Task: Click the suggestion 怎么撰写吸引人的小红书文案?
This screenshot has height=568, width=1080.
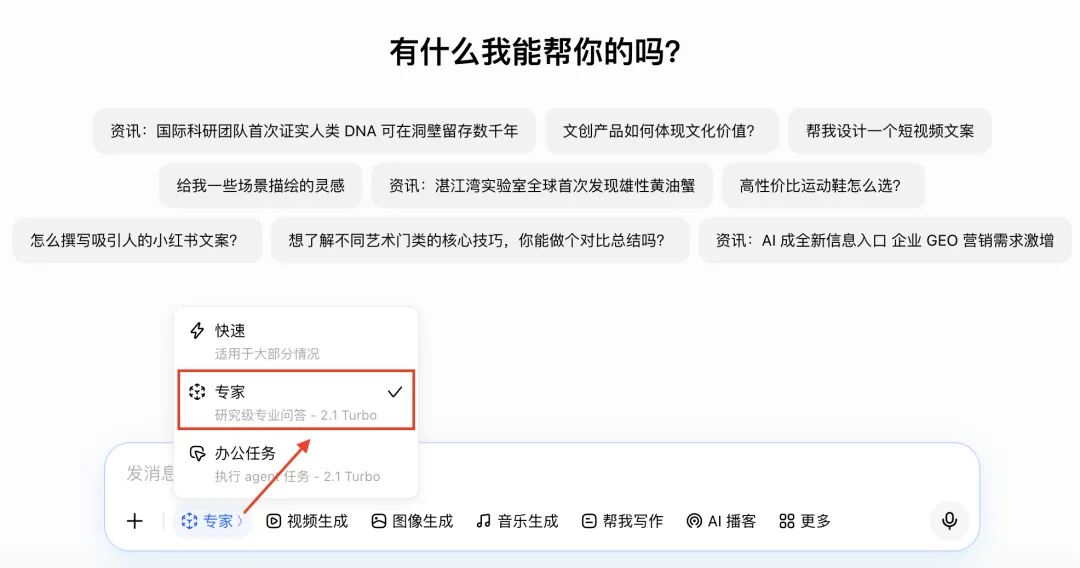Action: click(137, 240)
